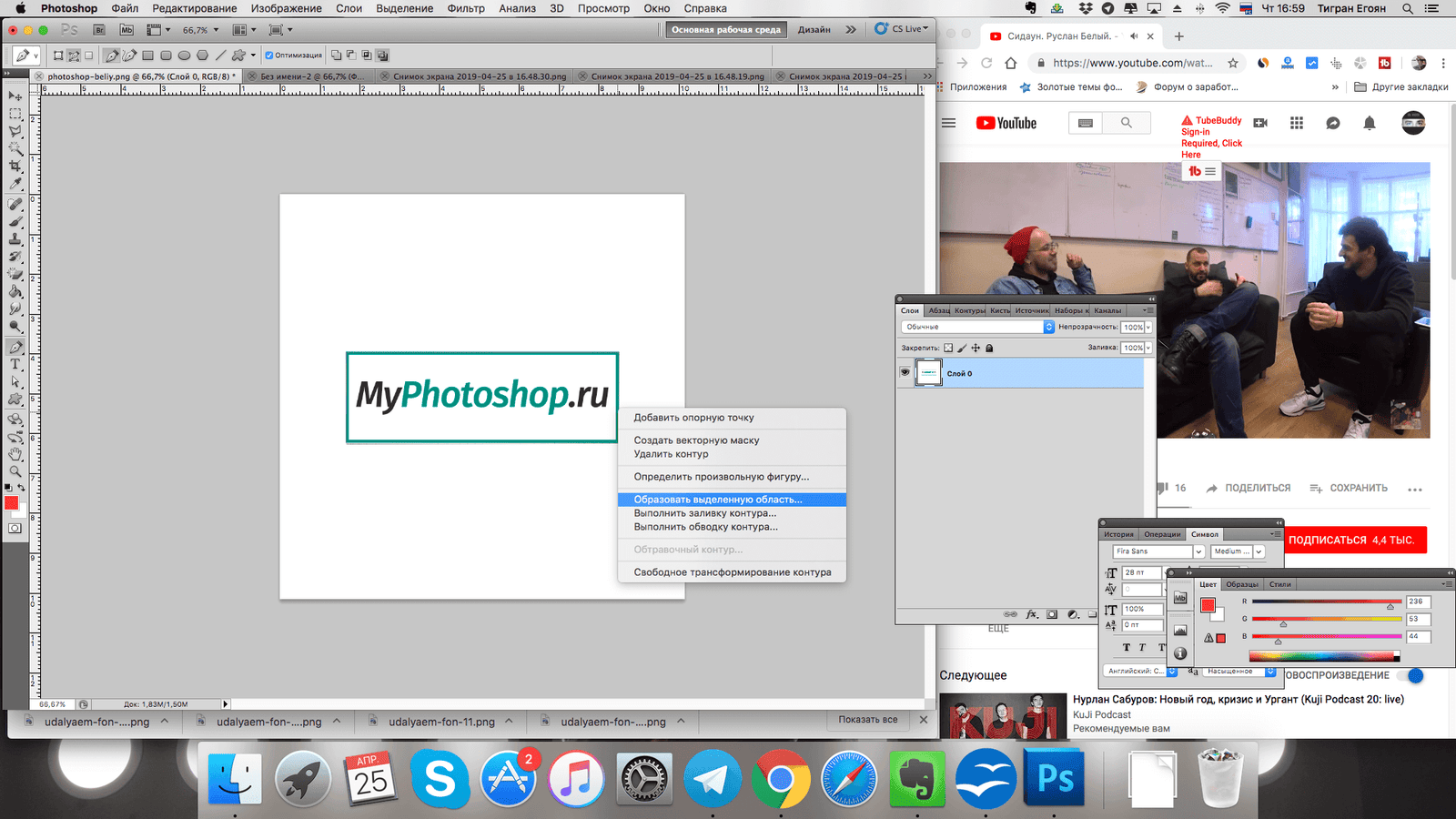The width and height of the screenshot is (1456, 819).
Task: Hide Слой 0 using eye icon
Action: click(905, 373)
